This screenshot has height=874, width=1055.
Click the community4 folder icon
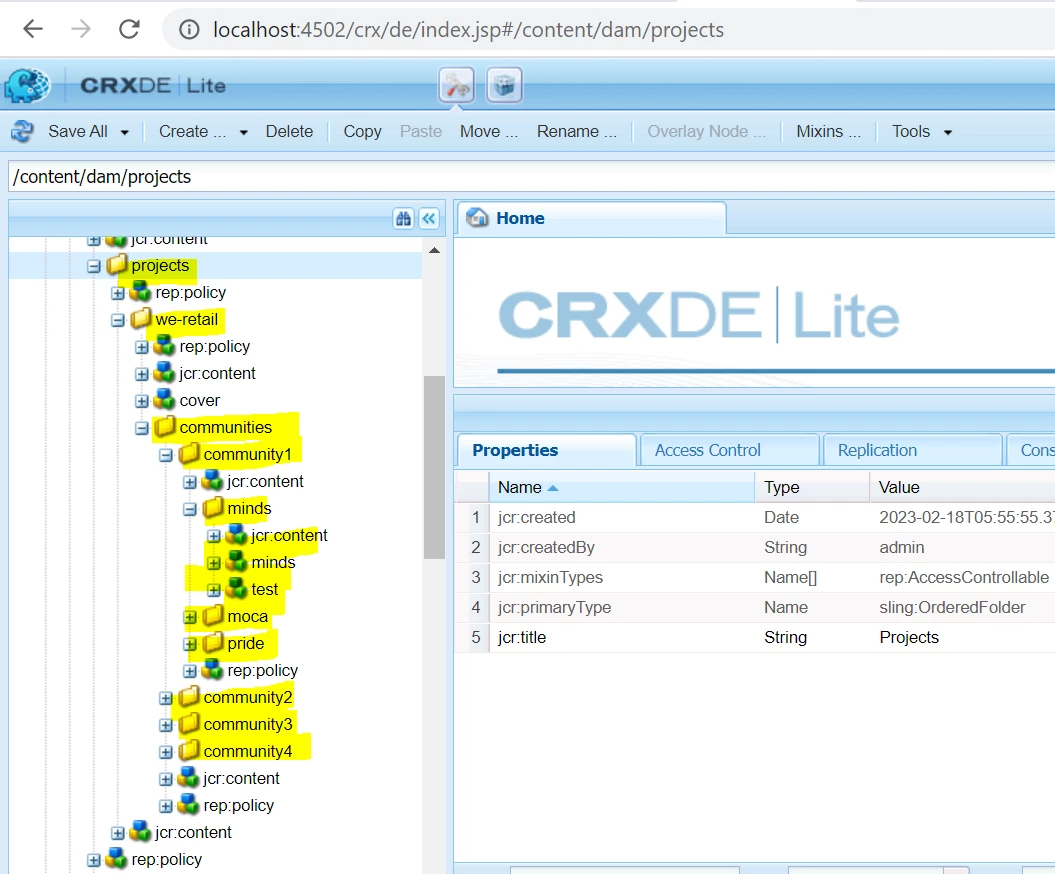(x=189, y=750)
